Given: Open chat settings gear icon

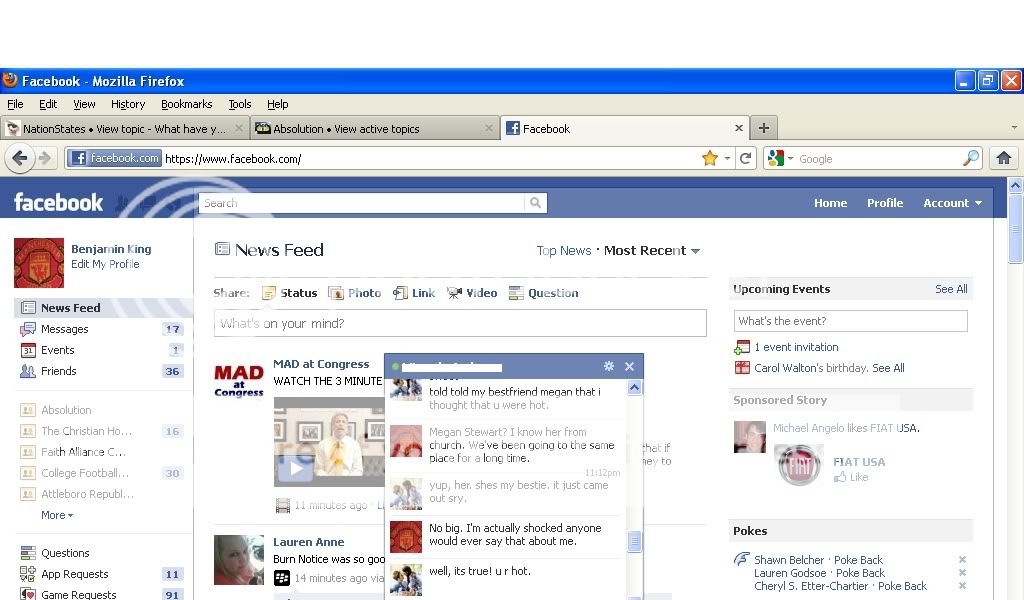Looking at the screenshot, I should click(608, 367).
